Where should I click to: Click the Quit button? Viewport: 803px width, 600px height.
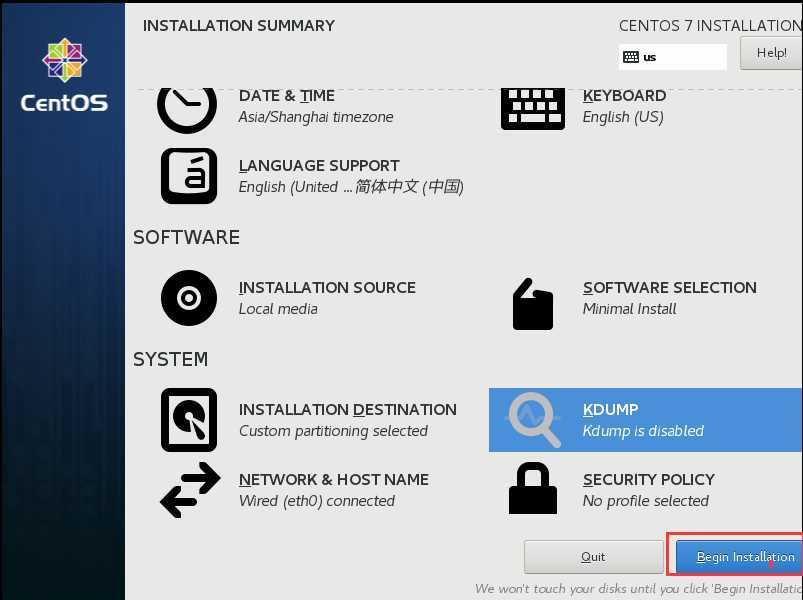point(594,556)
